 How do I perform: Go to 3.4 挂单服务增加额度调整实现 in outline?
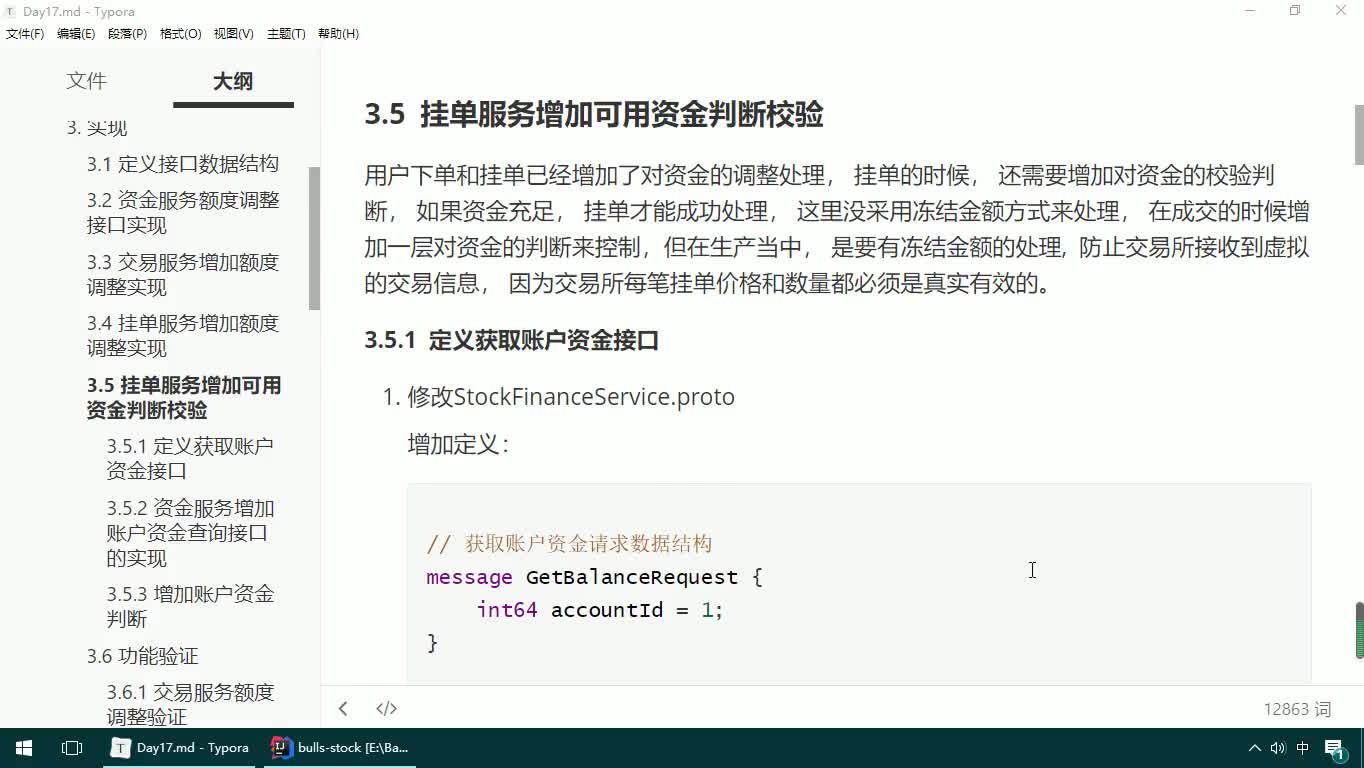(x=183, y=336)
